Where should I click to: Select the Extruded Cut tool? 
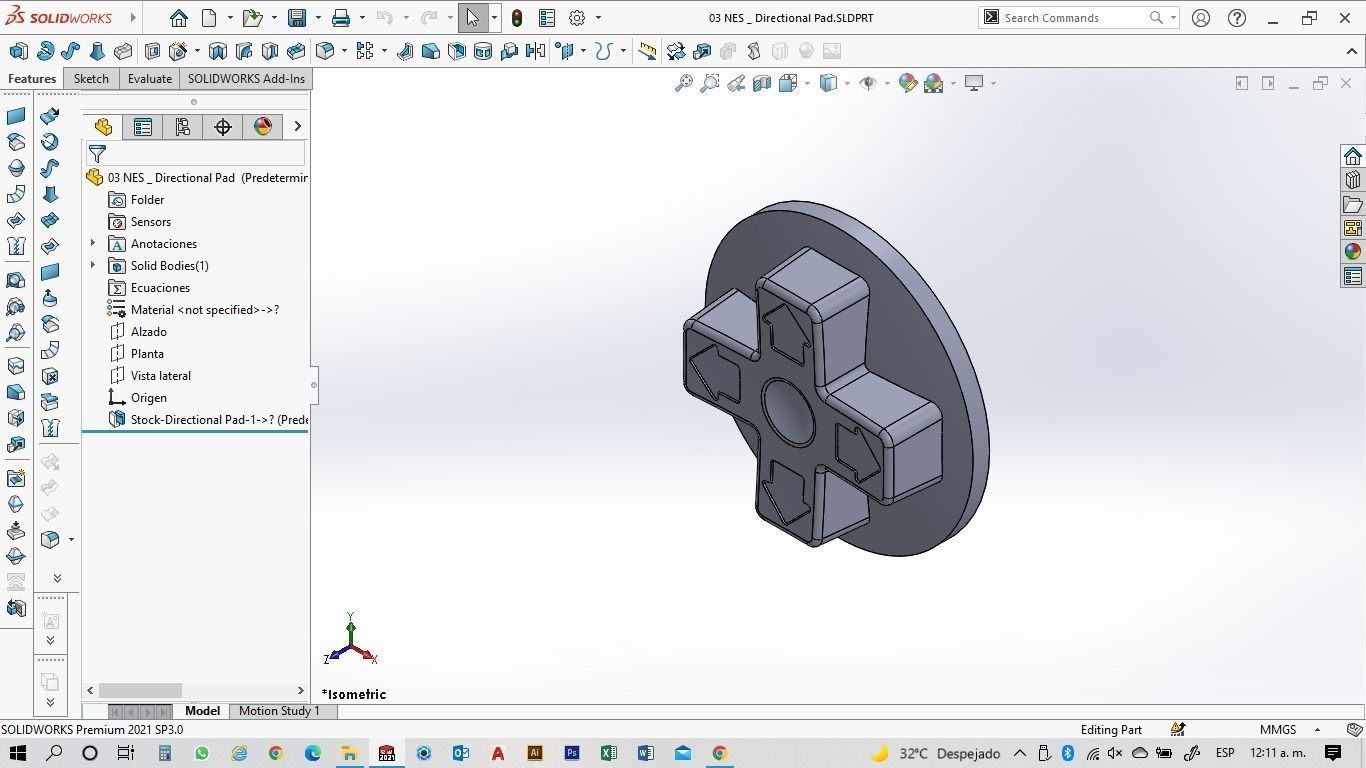coord(153,51)
